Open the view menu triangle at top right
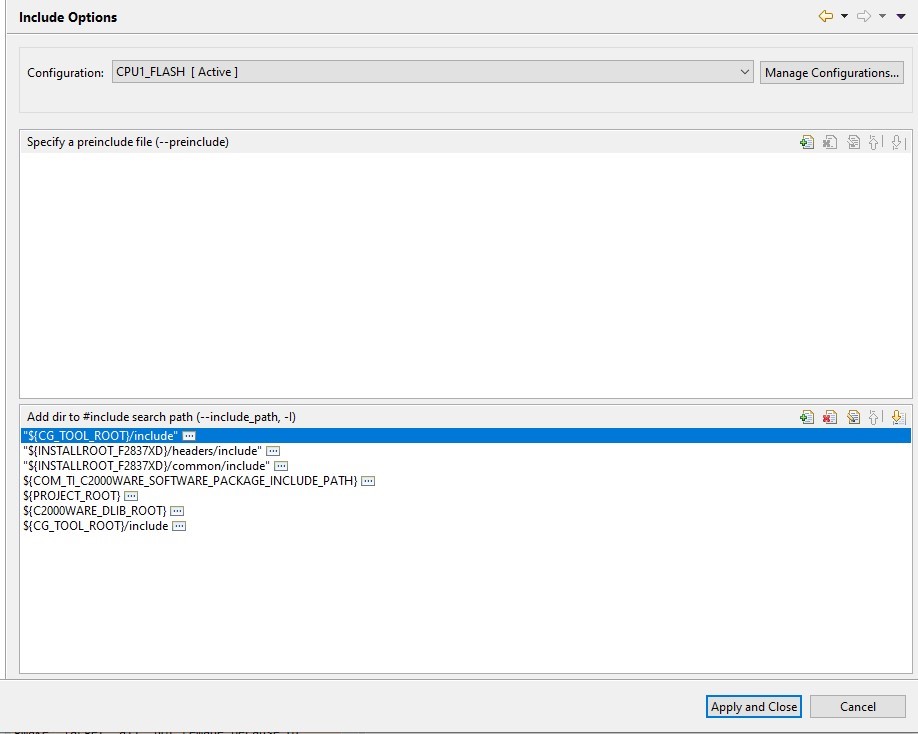Image resolution: width=918 pixels, height=734 pixels. coord(899,16)
